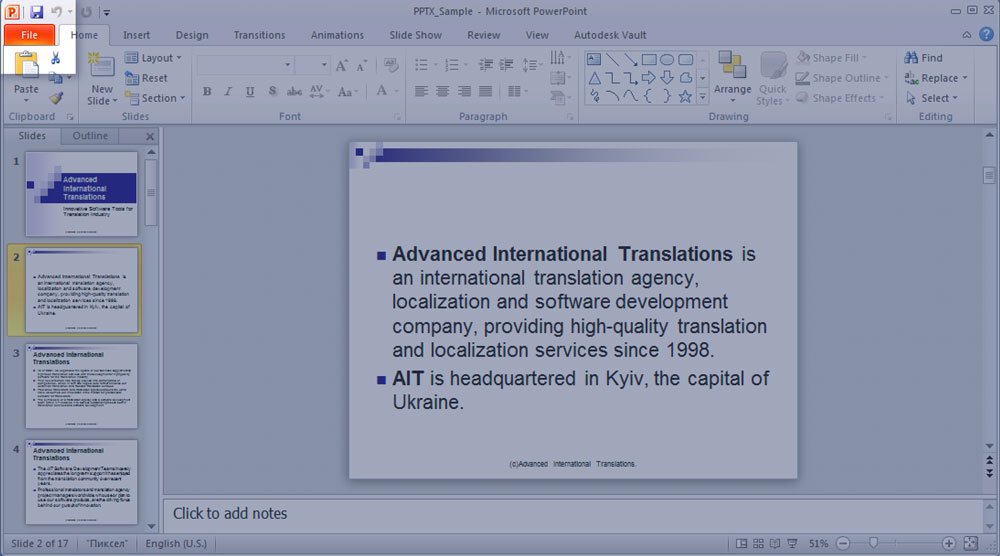Click the New Slide icon
Image resolution: width=1000 pixels, height=556 pixels.
(101, 66)
